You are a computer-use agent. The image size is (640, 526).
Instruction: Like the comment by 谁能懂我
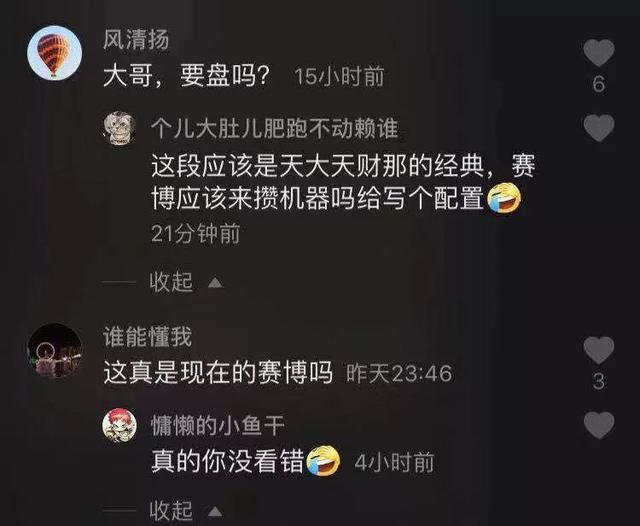point(598,351)
